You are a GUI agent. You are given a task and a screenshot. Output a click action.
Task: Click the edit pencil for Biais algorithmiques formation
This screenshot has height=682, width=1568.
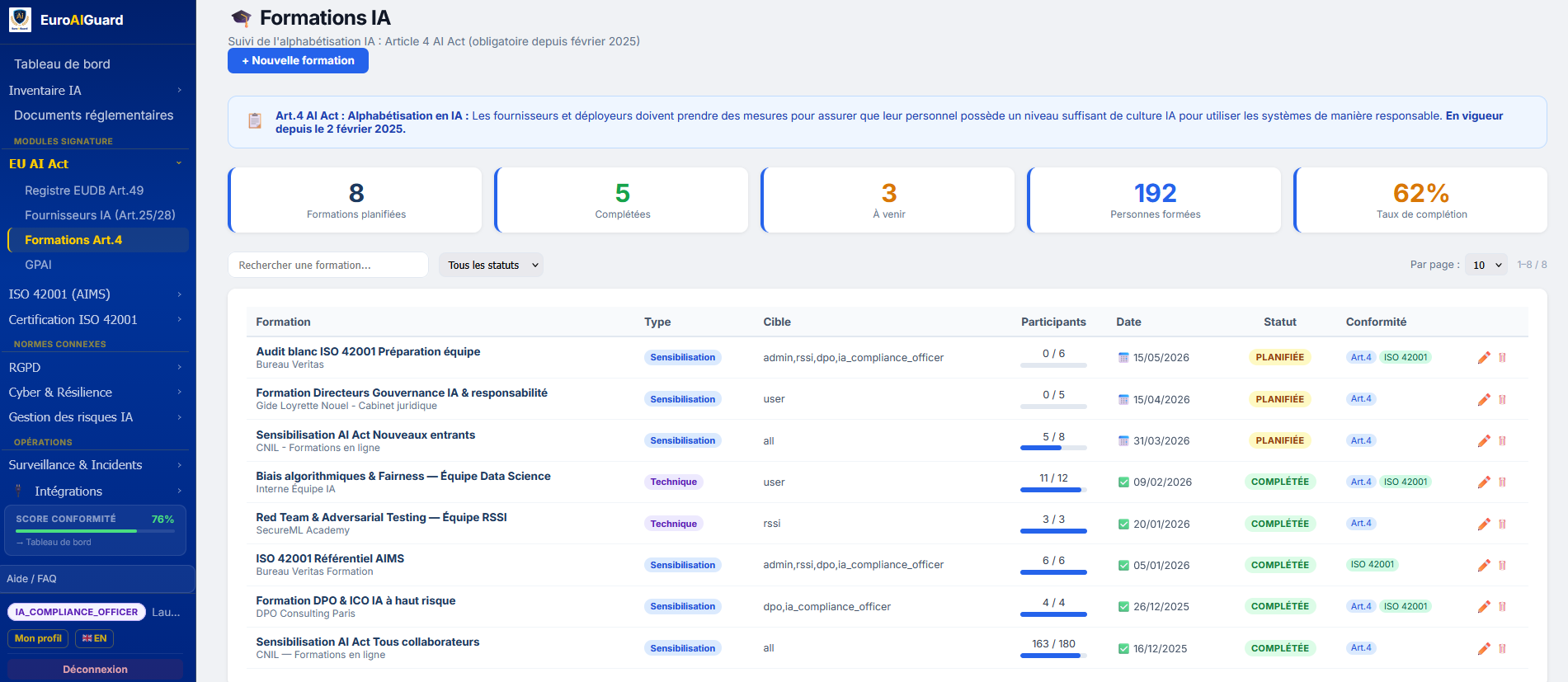click(x=1484, y=482)
